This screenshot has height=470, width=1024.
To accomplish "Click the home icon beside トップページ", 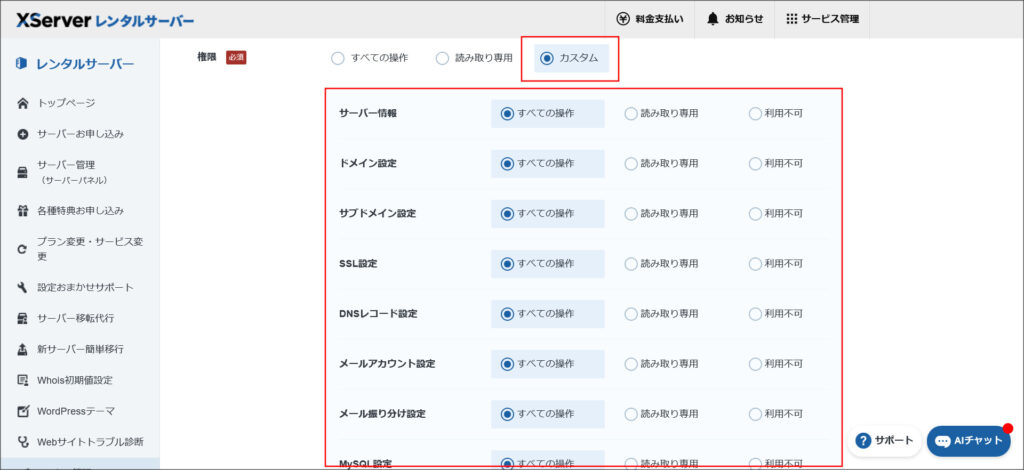I will pos(23,103).
